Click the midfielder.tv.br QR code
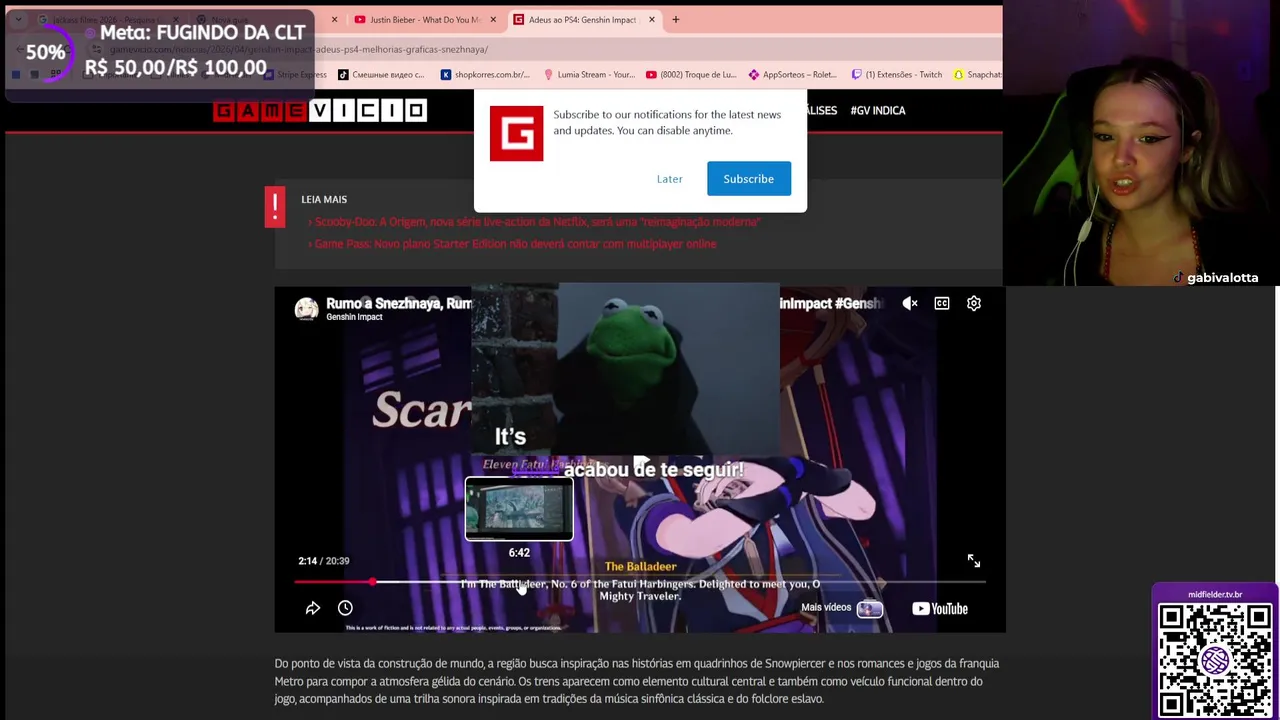This screenshot has width=1280, height=720. tap(1215, 659)
